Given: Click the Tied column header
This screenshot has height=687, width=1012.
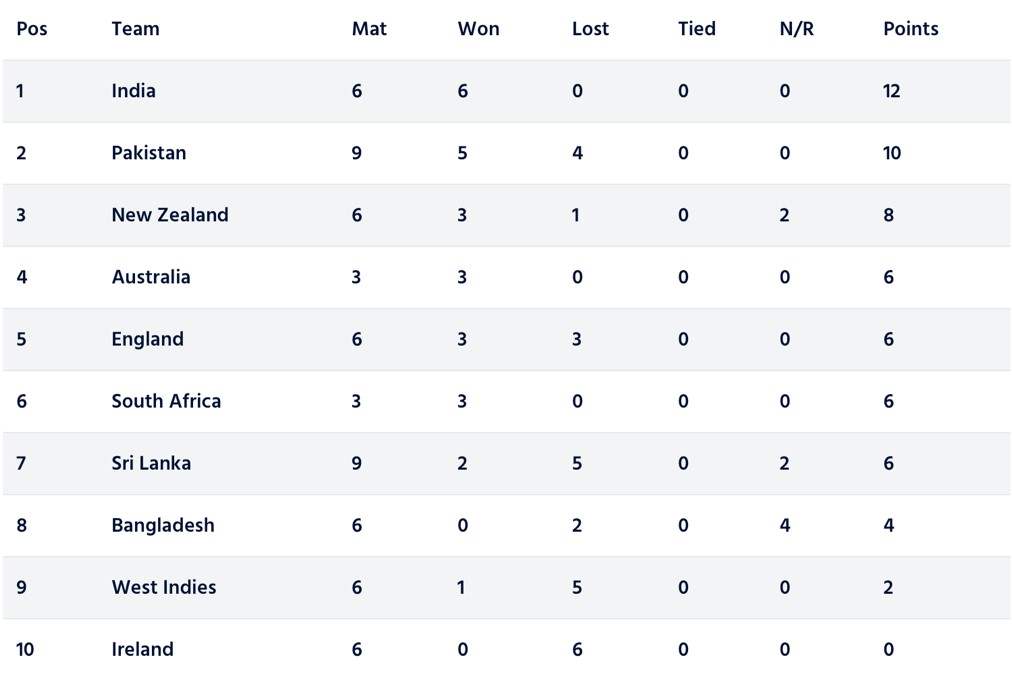Looking at the screenshot, I should coord(696,29).
